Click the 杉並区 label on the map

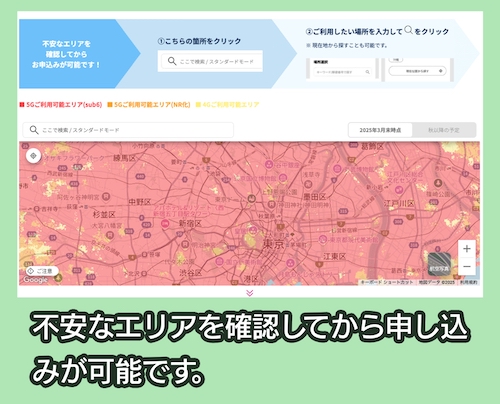pos(104,214)
